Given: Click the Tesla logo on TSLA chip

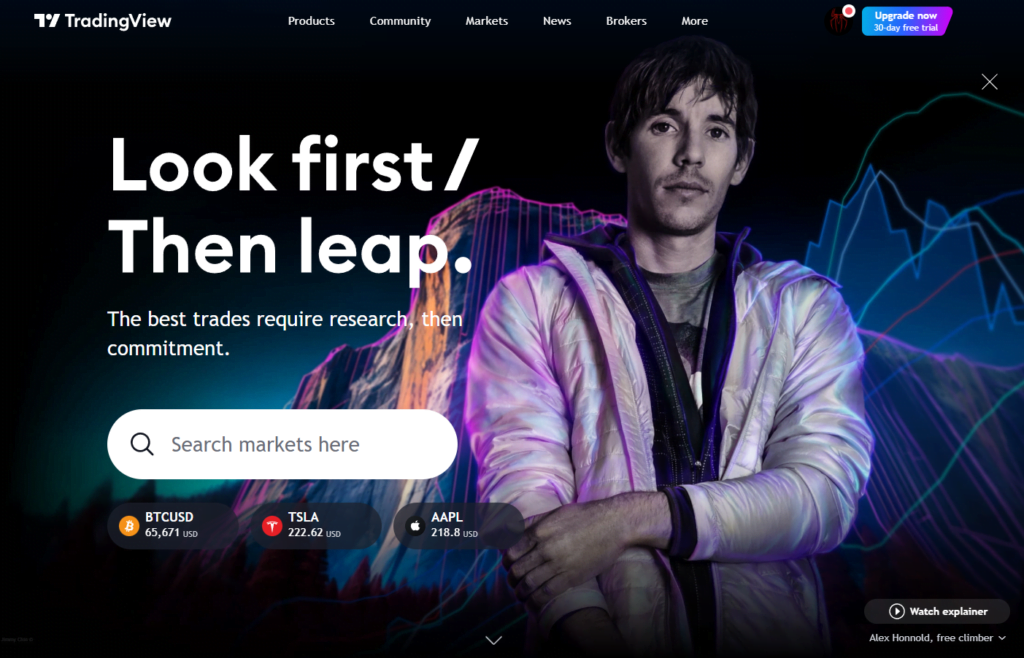Looking at the screenshot, I should (x=272, y=525).
